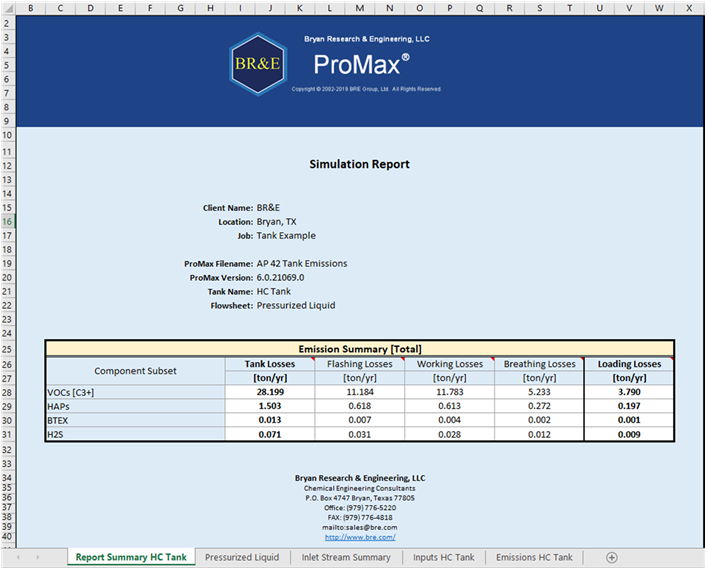Screen dimensions: 707x570
Task: Select column X header
Action: click(689, 8)
